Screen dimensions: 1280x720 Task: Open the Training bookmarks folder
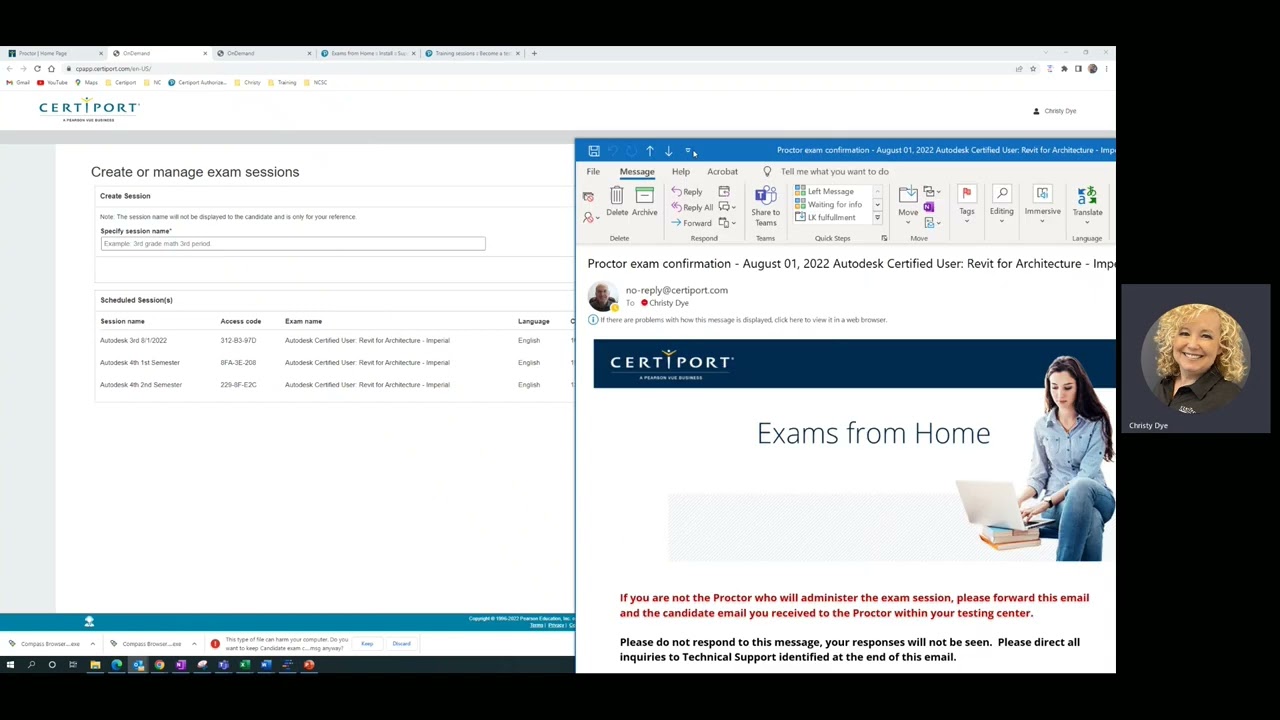(x=283, y=83)
